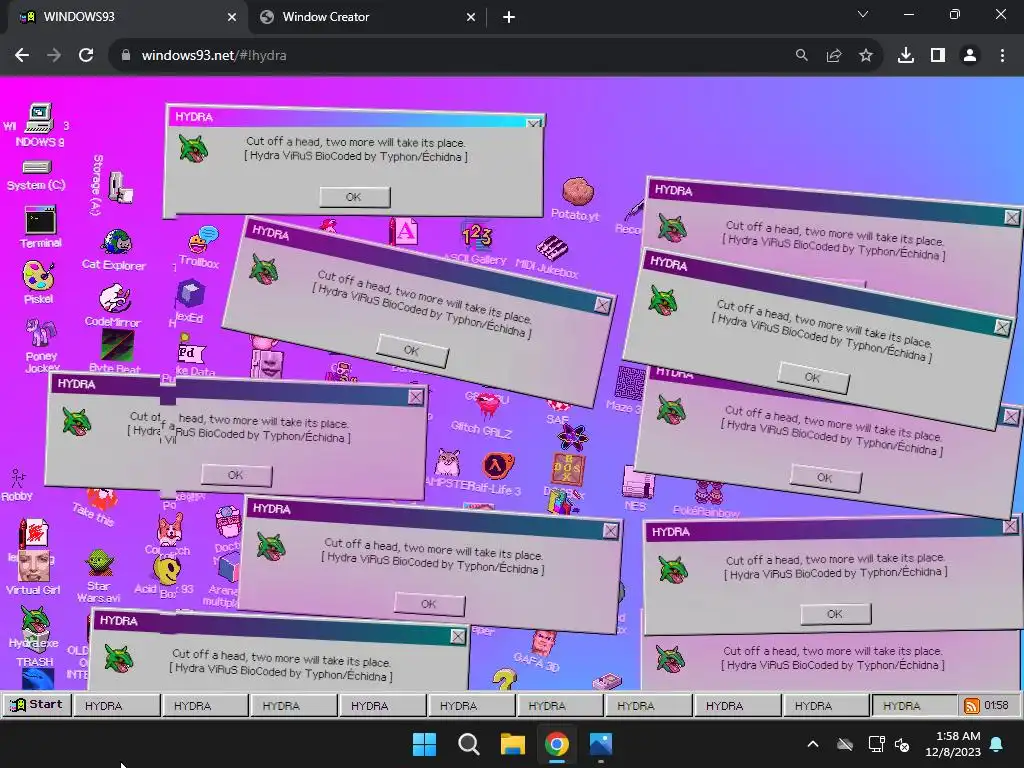Open File Explorer from the Windows taskbar
The width and height of the screenshot is (1024, 768).
point(513,744)
